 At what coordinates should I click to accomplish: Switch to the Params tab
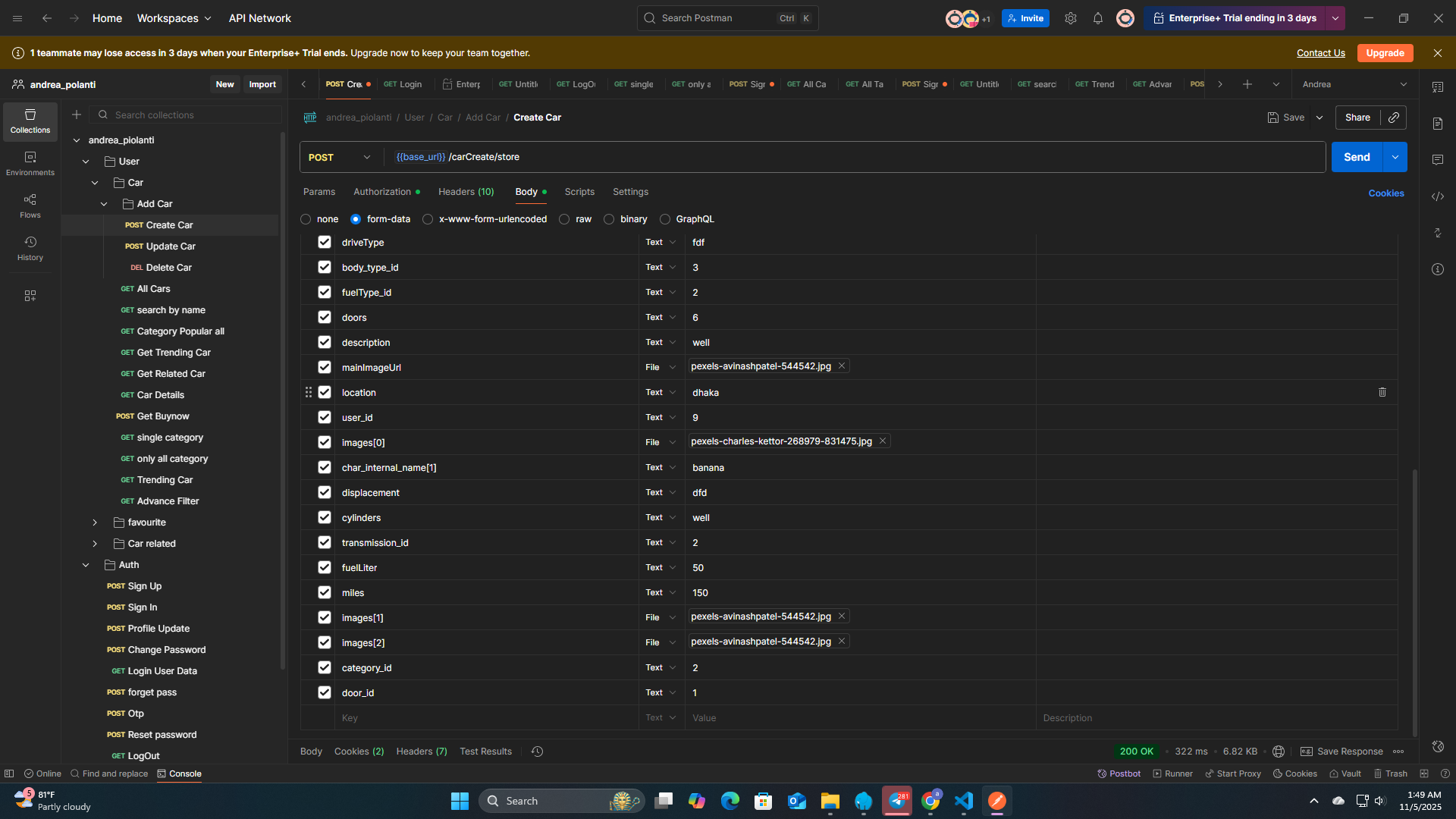point(319,192)
